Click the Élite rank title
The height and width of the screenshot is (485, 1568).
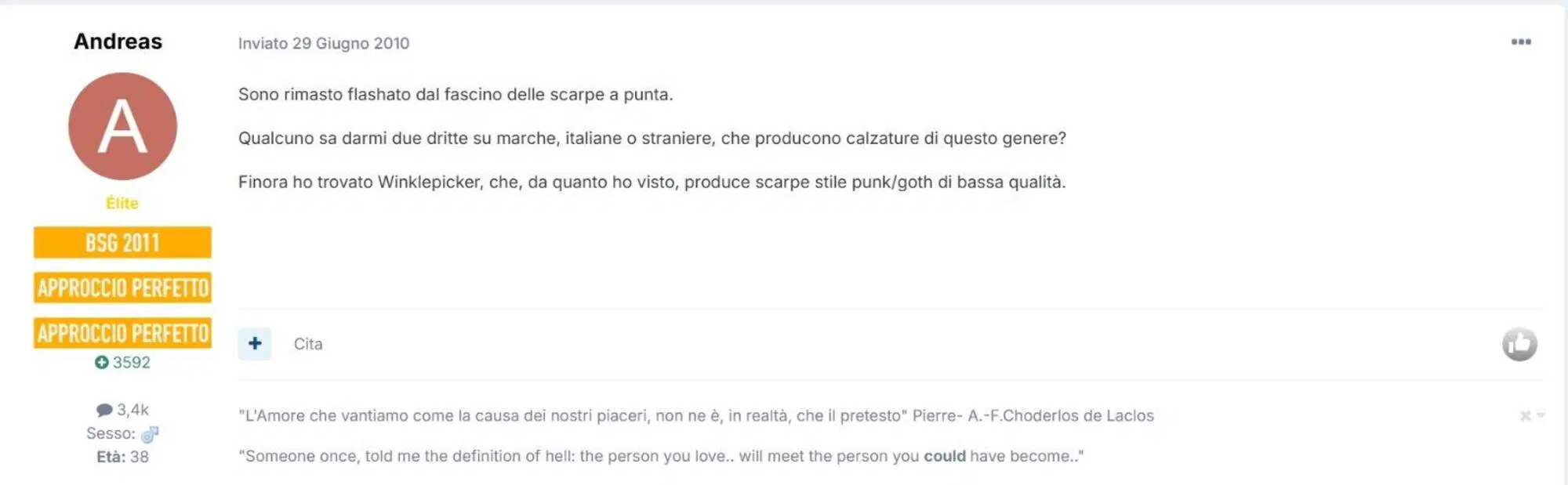coord(122,203)
